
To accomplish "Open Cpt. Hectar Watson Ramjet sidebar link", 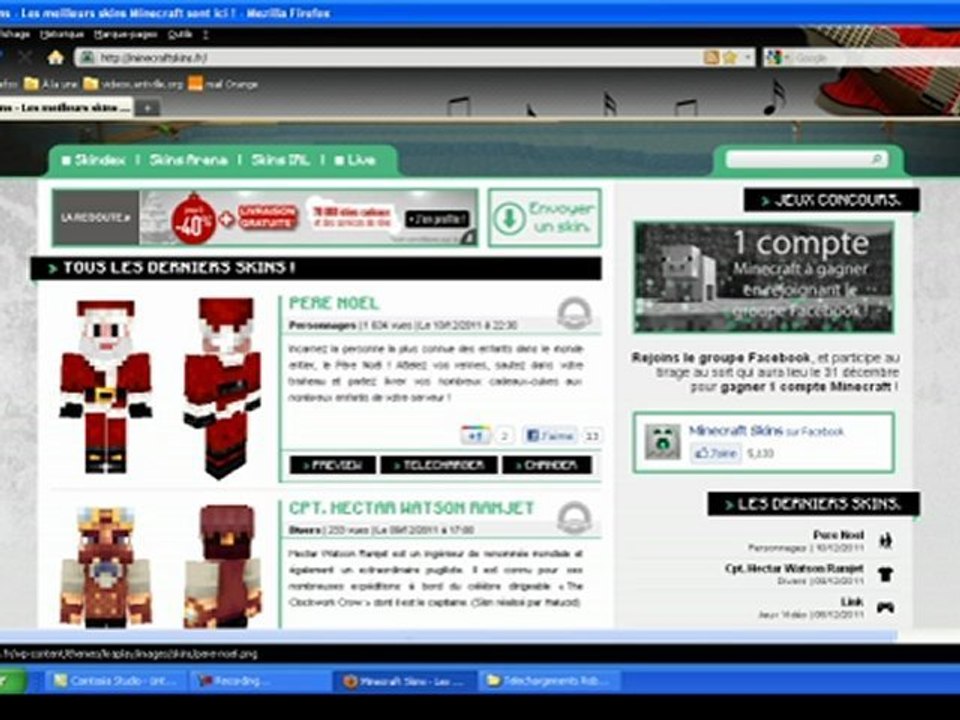I will [794, 568].
